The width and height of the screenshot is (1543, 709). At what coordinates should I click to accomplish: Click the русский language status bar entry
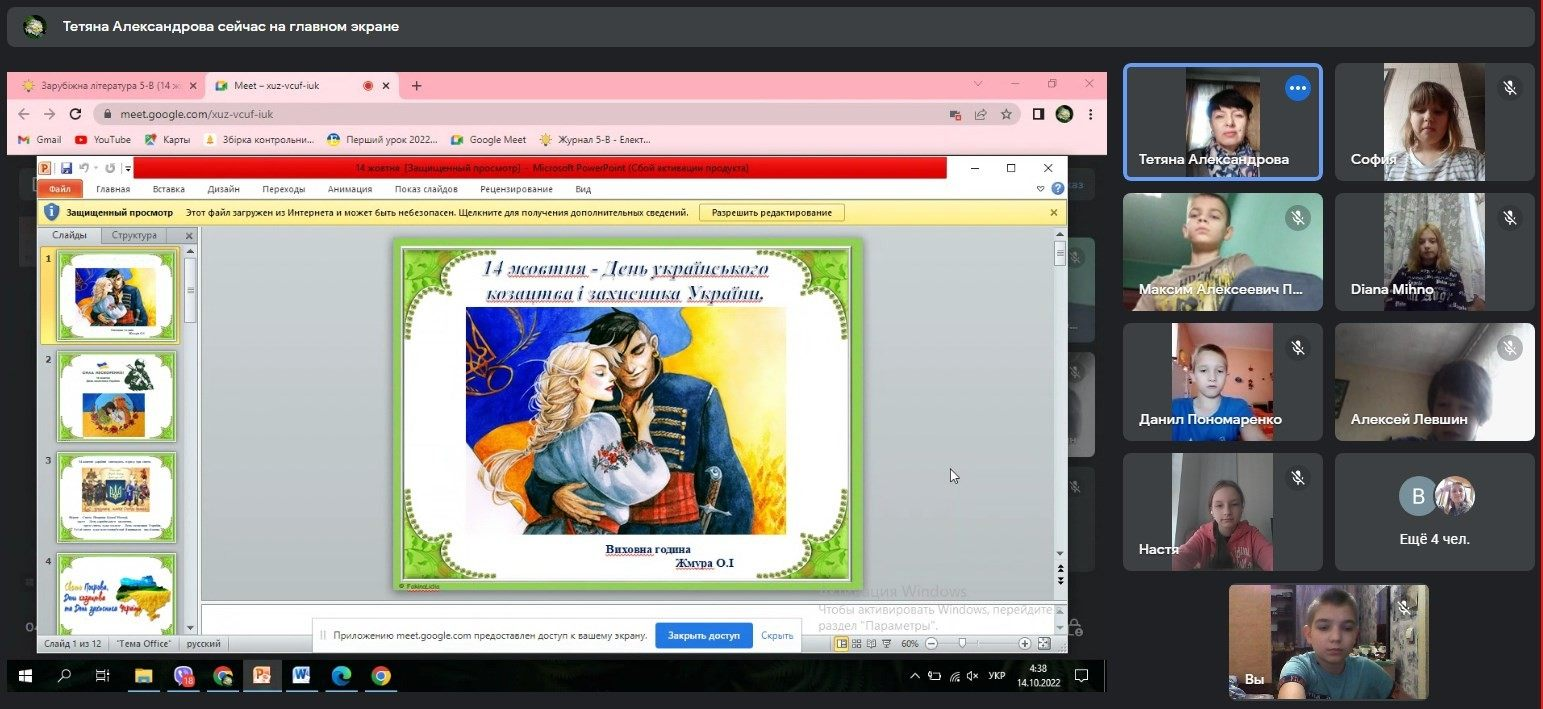[203, 644]
